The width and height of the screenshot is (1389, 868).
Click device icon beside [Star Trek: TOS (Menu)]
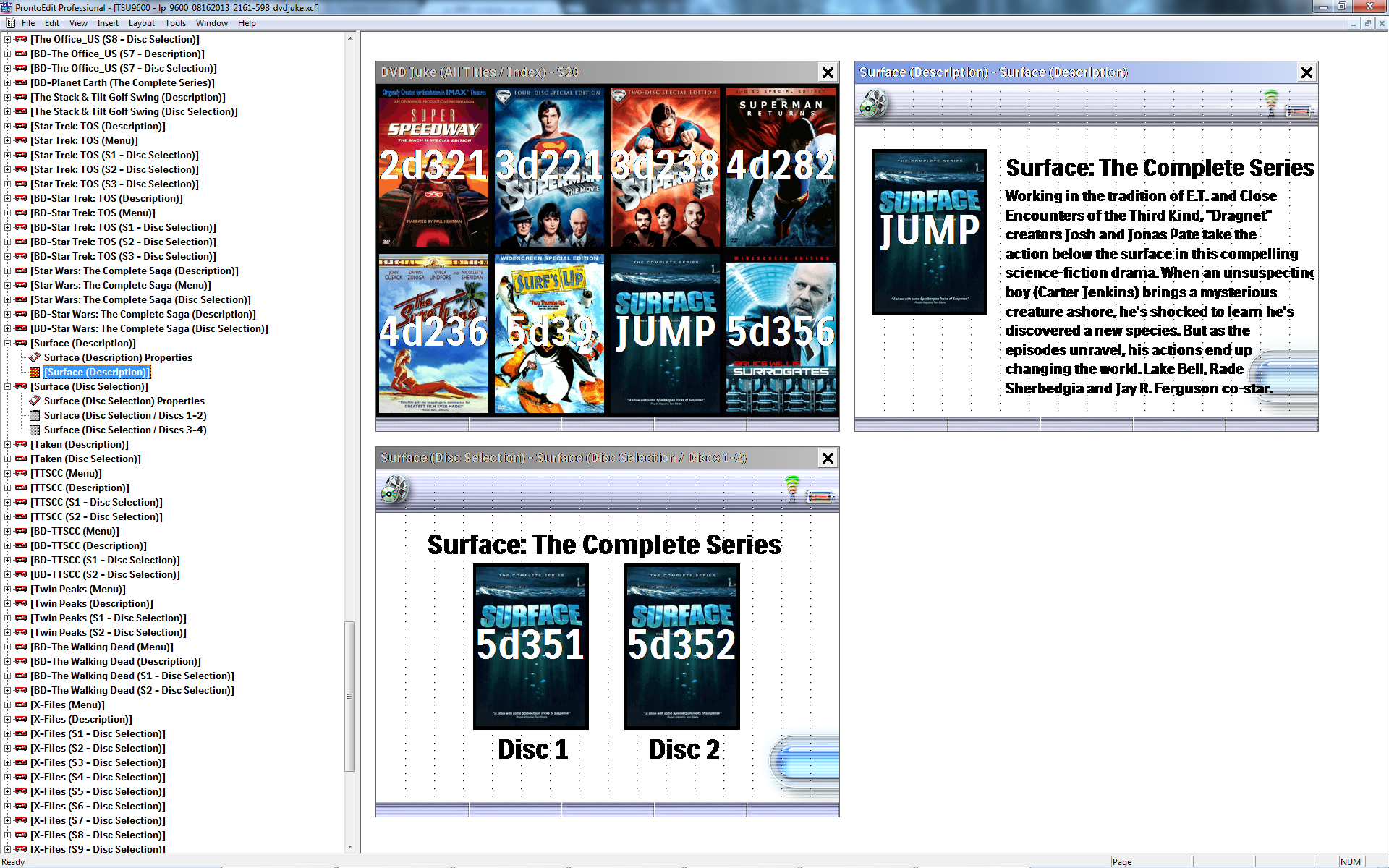click(x=21, y=140)
